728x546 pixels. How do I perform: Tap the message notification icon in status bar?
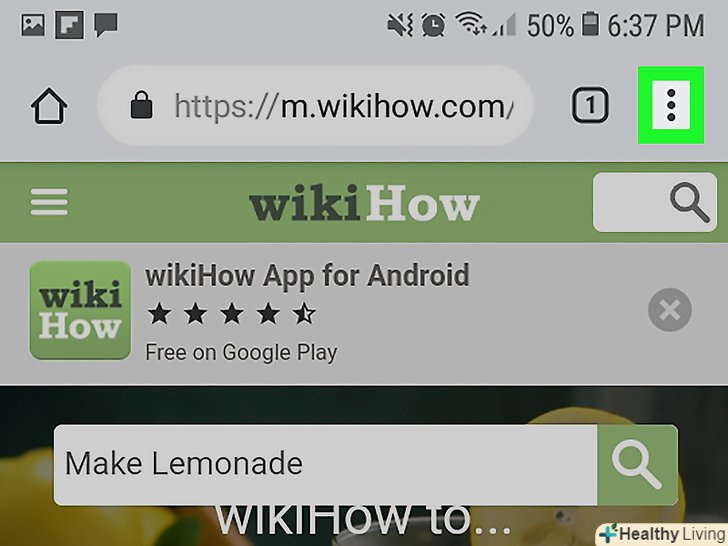pyautogui.click(x=106, y=25)
